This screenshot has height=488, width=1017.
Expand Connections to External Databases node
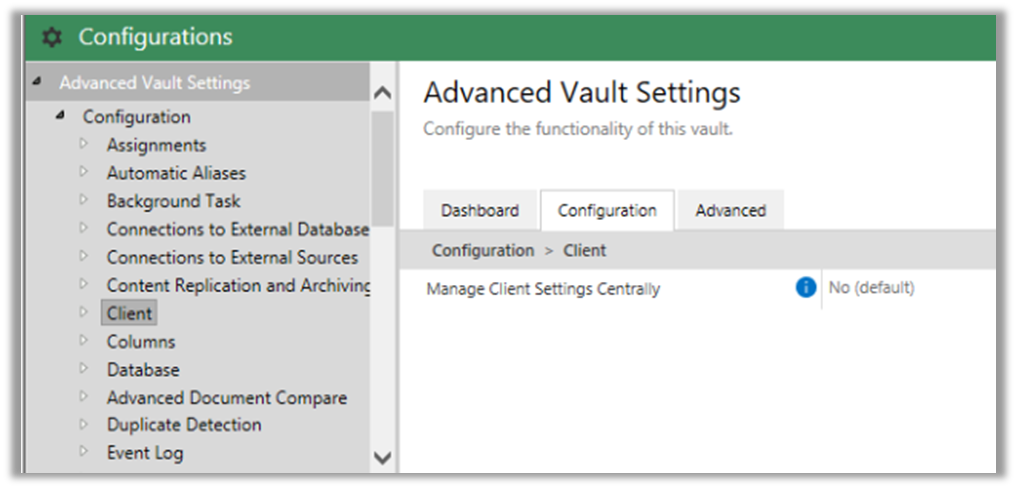tap(83, 228)
